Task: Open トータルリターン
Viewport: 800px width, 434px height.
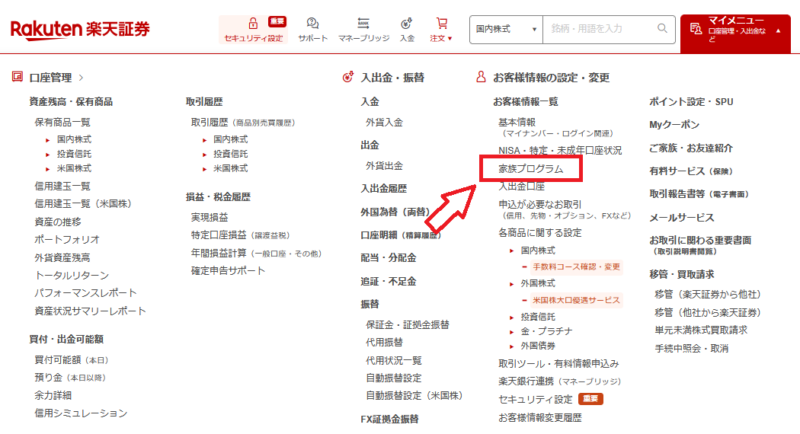Action: 71,275
